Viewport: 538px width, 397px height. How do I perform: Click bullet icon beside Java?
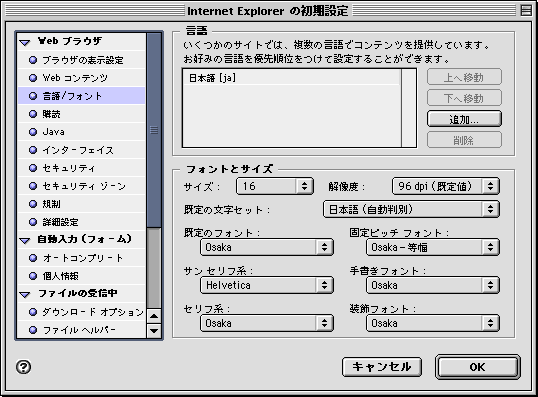tap(33, 132)
